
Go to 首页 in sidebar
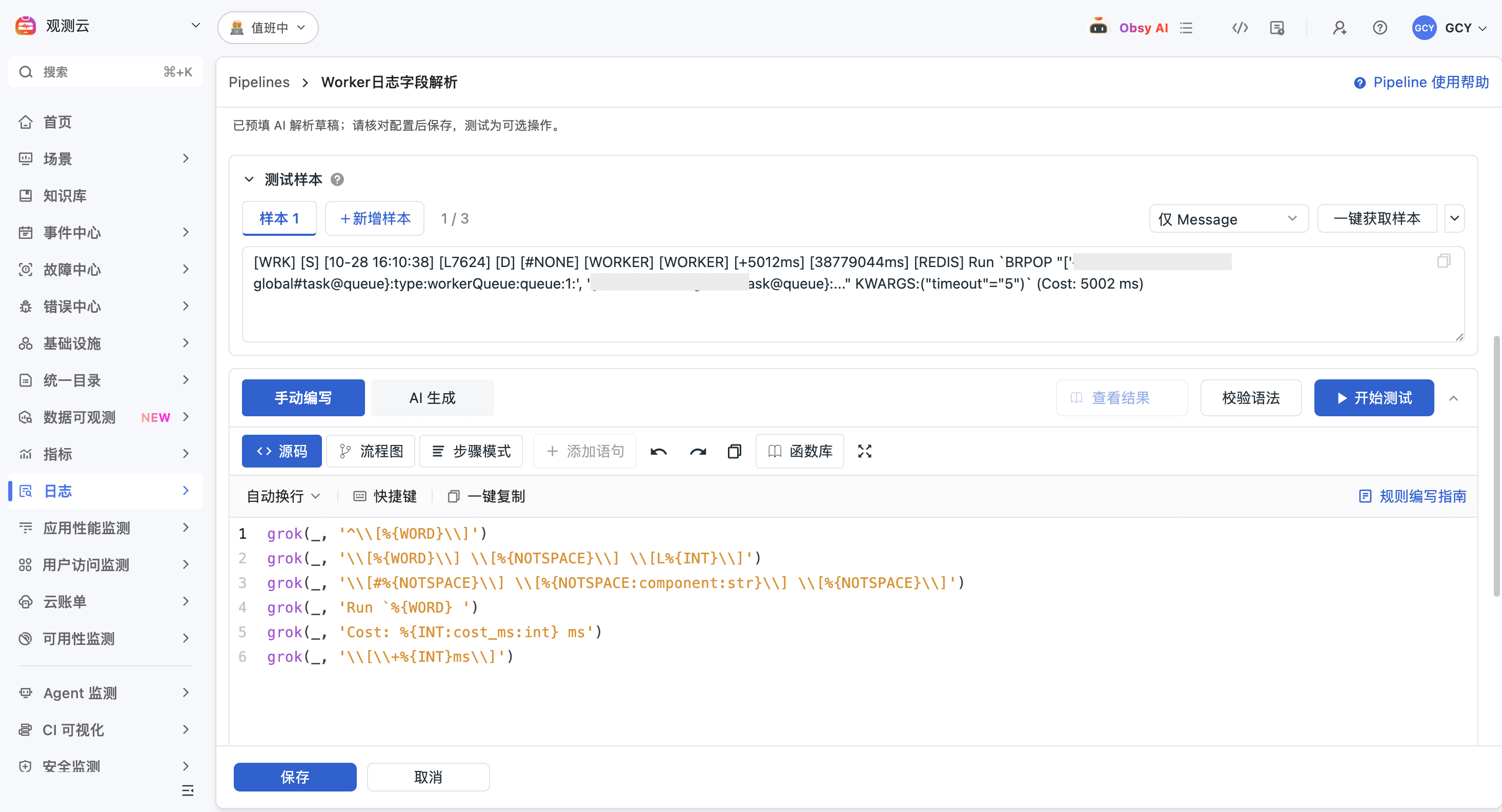coord(106,122)
